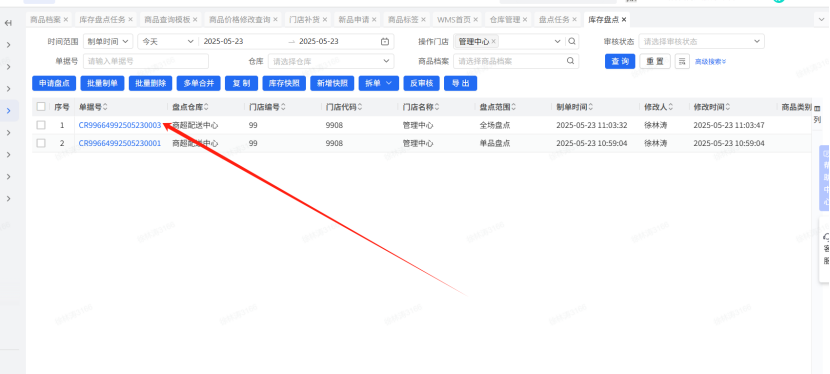Open the 审核状态 dropdown
This screenshot has width=830, height=374.
coord(701,41)
